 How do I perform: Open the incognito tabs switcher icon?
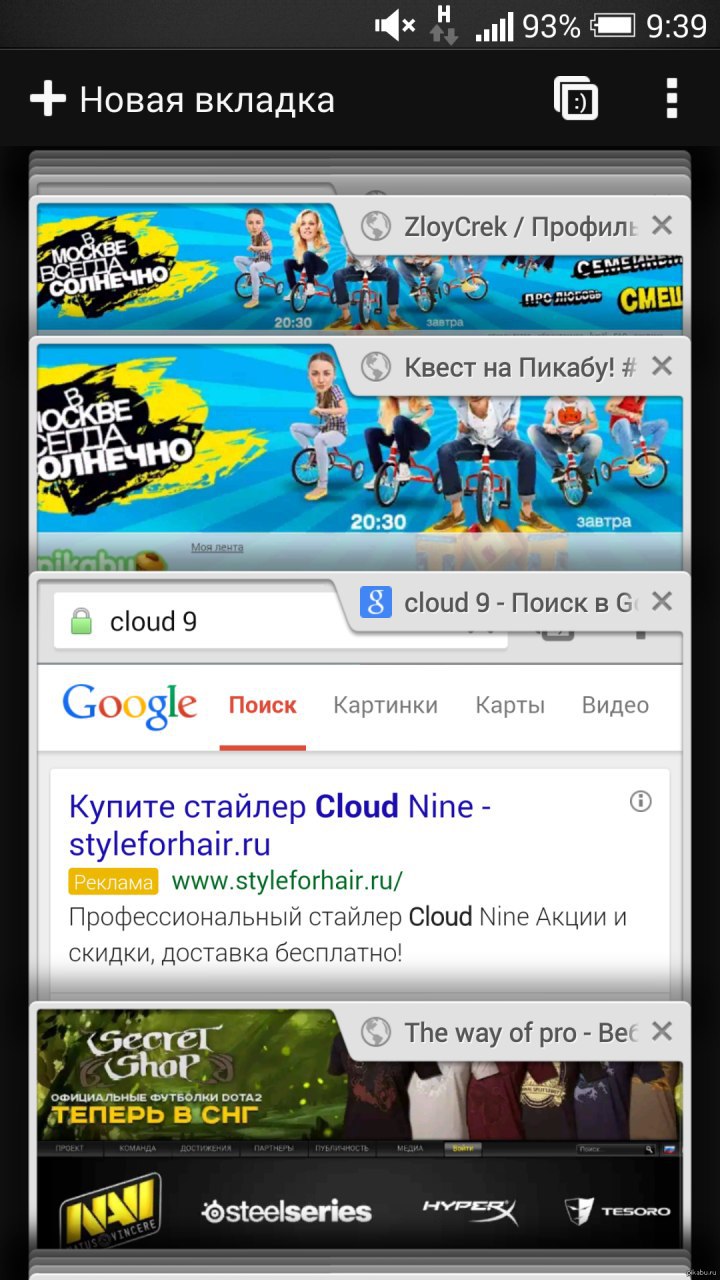click(x=576, y=99)
